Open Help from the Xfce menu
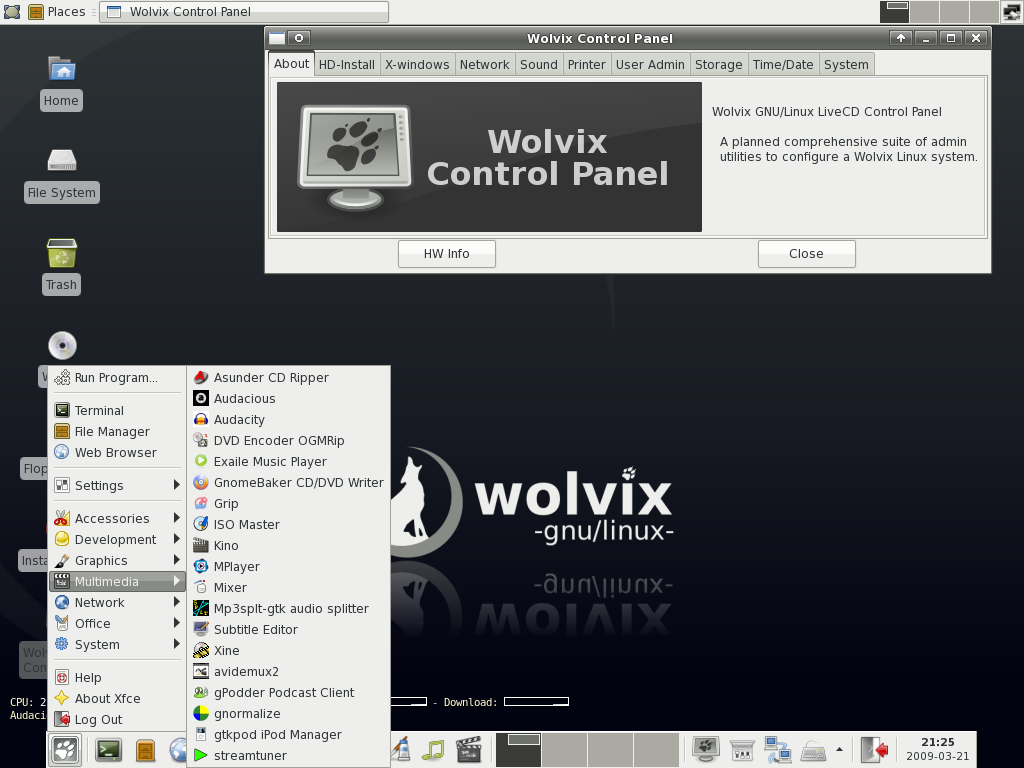This screenshot has width=1024, height=768. [x=118, y=677]
